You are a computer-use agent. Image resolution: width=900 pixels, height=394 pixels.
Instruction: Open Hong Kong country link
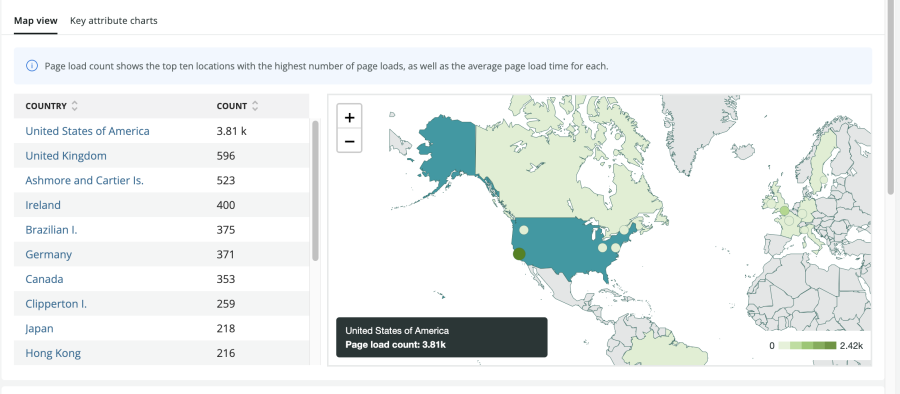click(x=53, y=353)
